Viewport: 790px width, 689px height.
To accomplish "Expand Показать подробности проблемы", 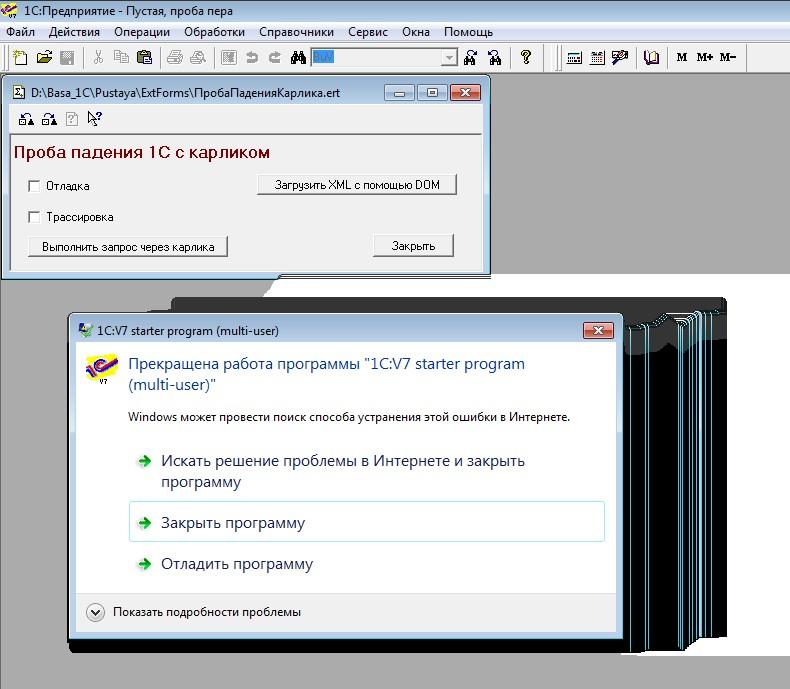I will pos(96,612).
